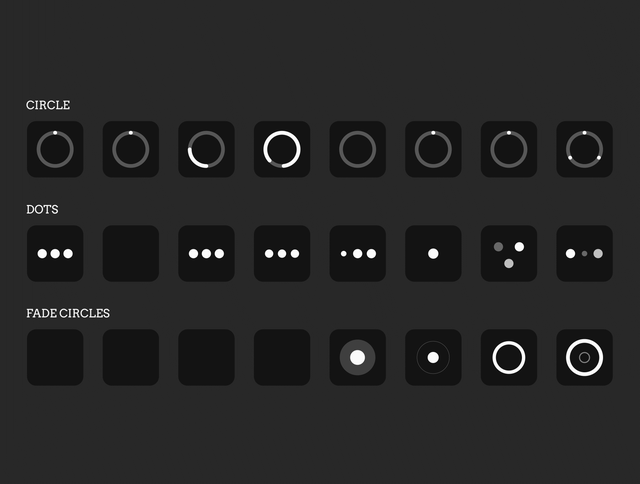Viewport: 640px width, 484px height.
Task: Click the first three-dots loader in the Dots row
Action: pos(55,253)
